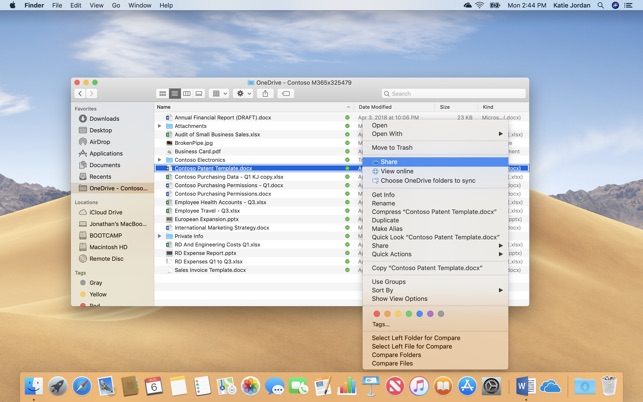Open Microsoft Word from the Dock
The height and width of the screenshot is (402, 643).
tap(524, 386)
